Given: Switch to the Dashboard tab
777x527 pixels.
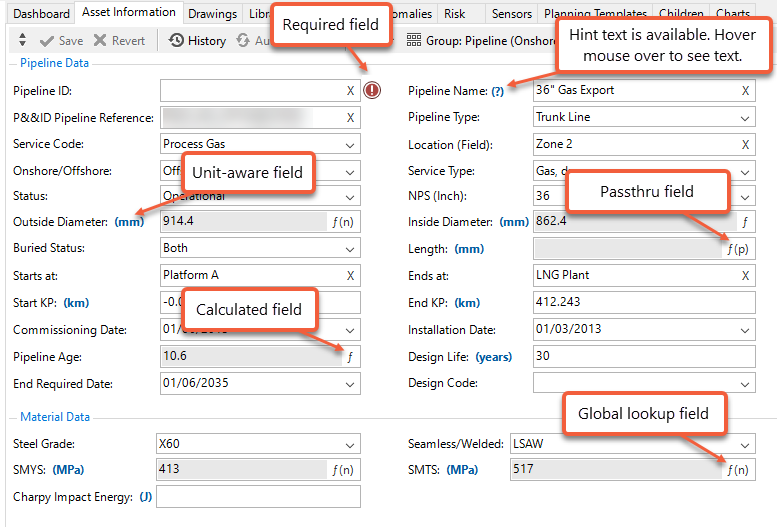Looking at the screenshot, I should pos(40,14).
